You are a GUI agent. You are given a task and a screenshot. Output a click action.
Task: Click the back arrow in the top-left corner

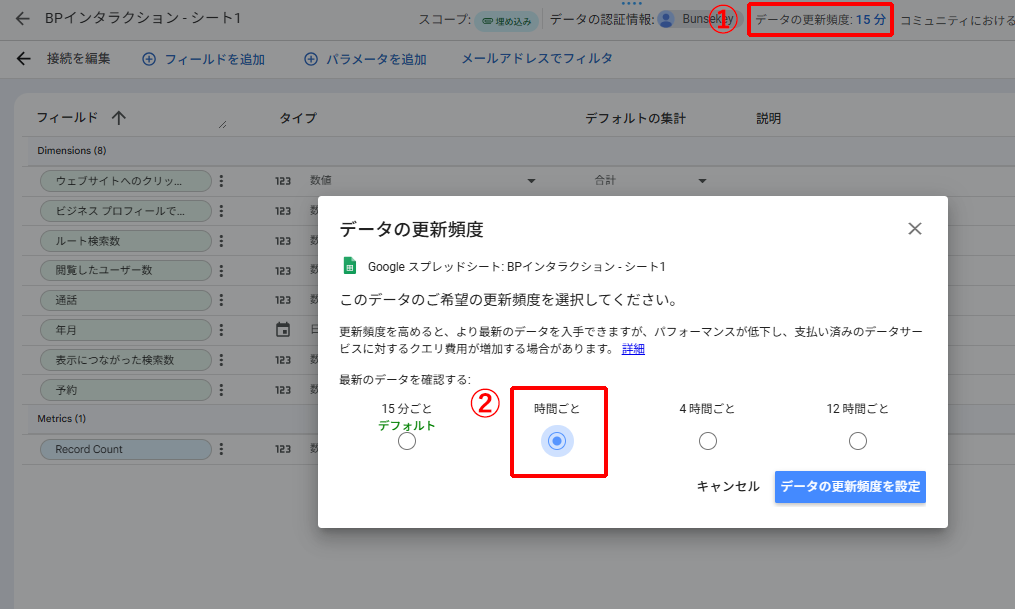[24, 17]
